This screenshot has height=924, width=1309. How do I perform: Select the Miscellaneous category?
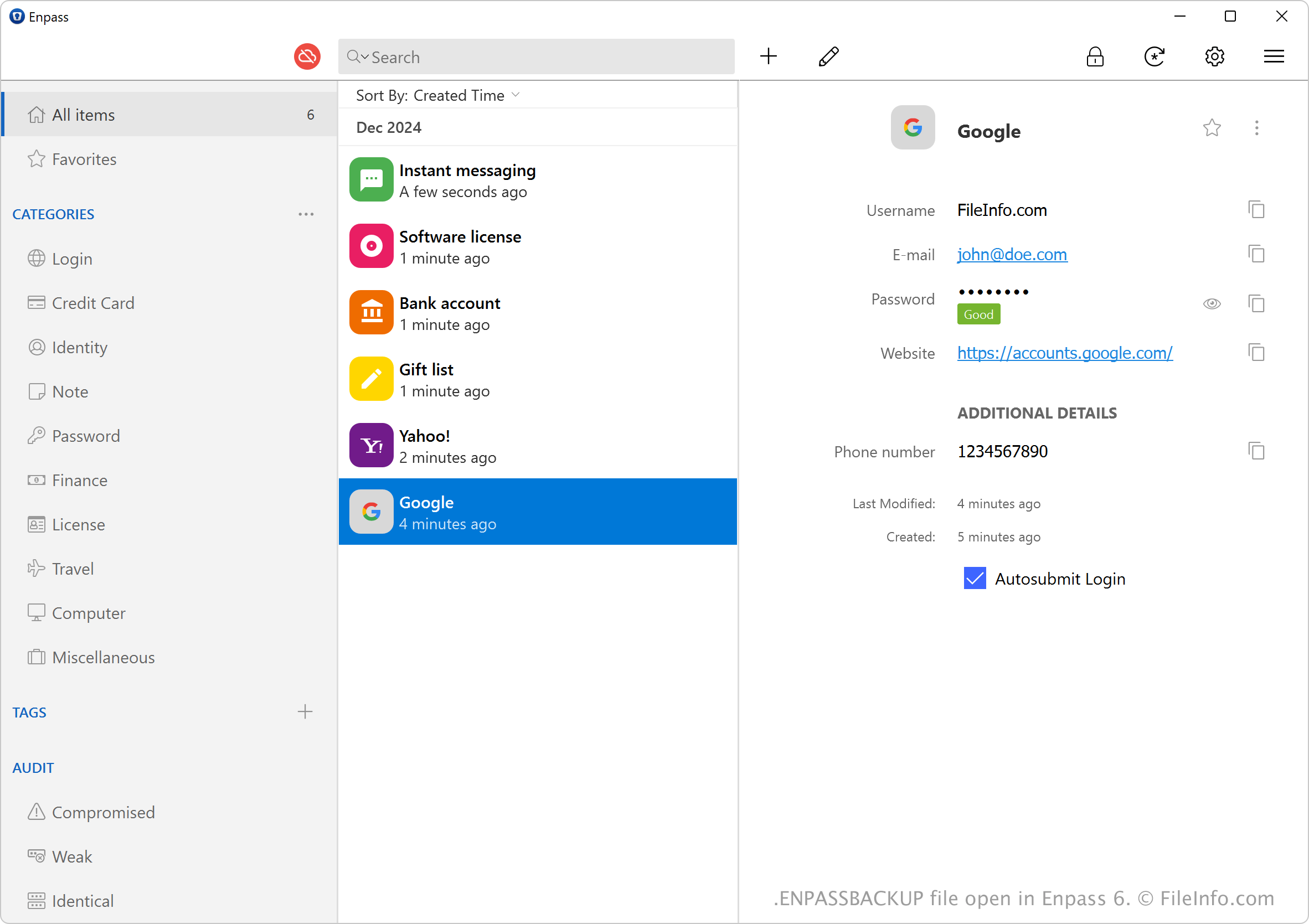tap(170, 657)
